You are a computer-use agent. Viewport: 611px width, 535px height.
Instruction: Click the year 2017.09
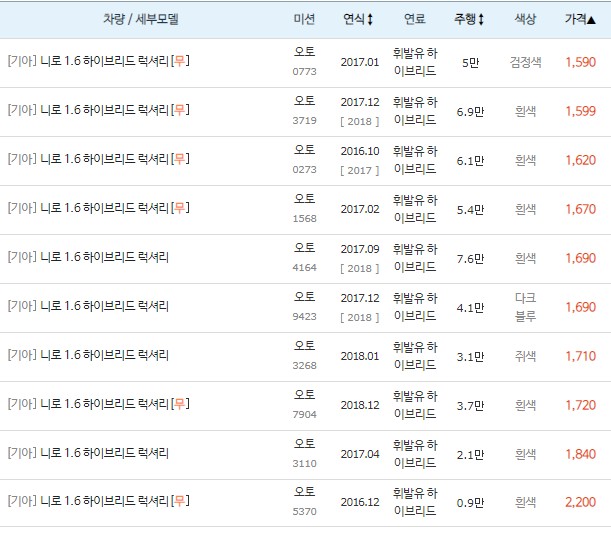[x=360, y=249]
